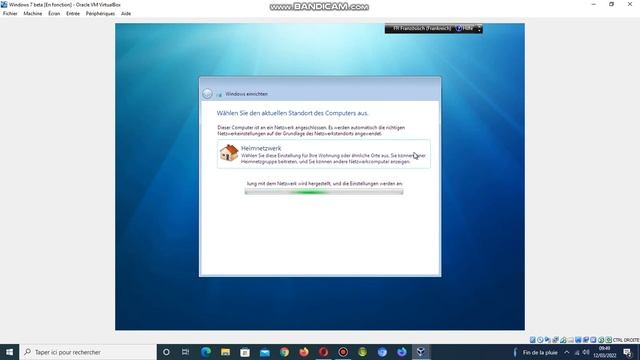Viewport: 640px width, 360px height.
Task: Open the Aide menu
Action: pos(126,13)
